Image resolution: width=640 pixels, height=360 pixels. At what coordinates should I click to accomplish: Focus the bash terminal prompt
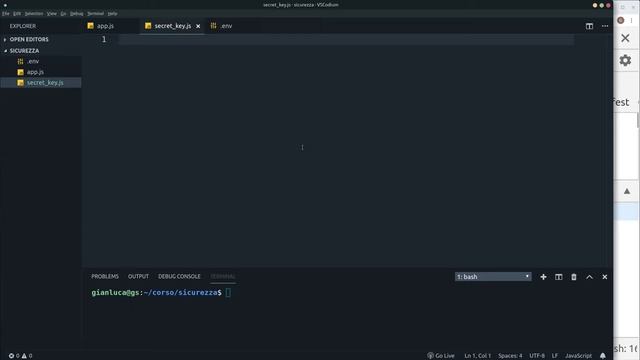click(228, 293)
